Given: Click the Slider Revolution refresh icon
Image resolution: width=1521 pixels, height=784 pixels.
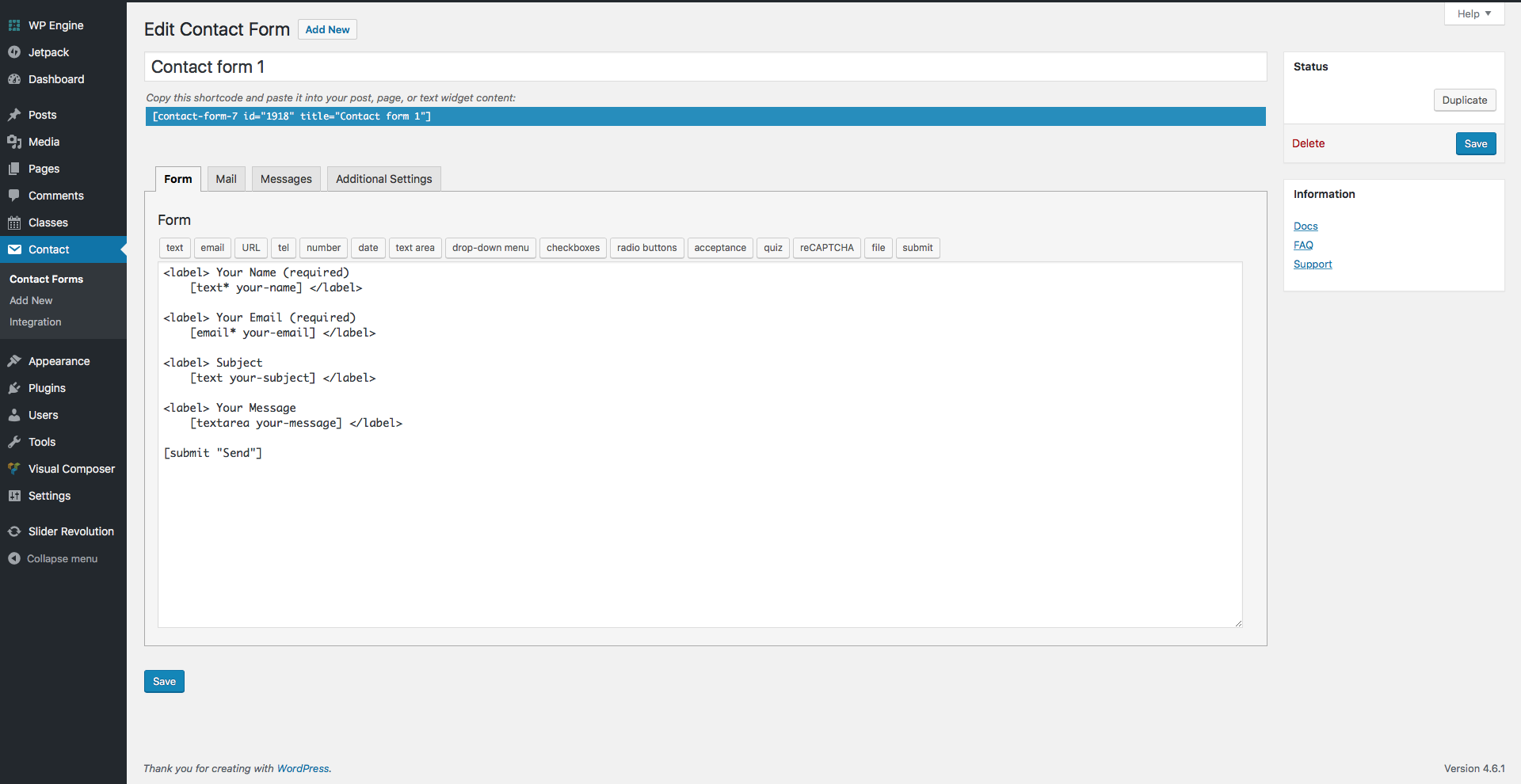Looking at the screenshot, I should tap(14, 531).
